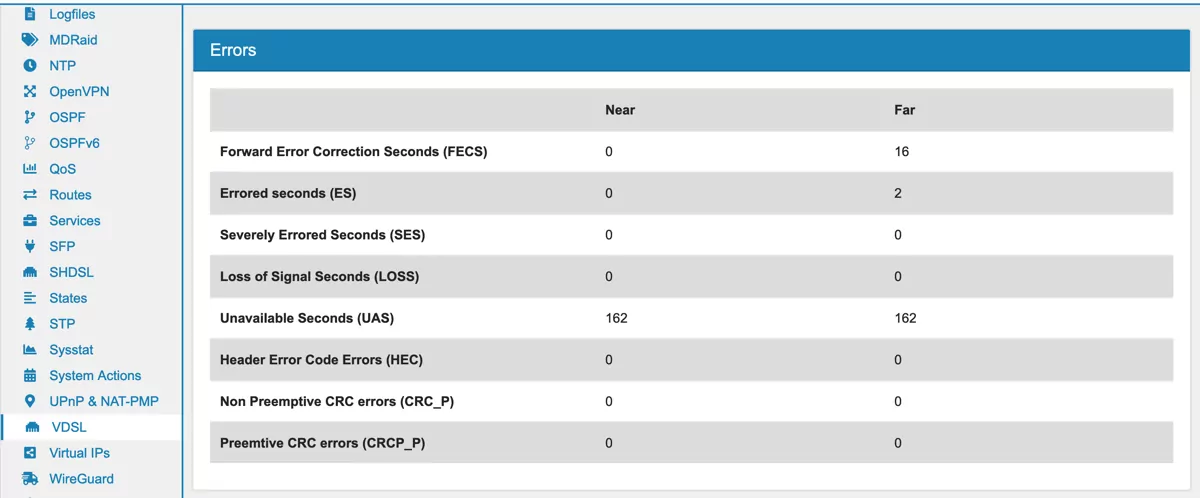Click Loss of Signal Seconds (LOSS) label
Screen dimensions: 1200x498
click(x=319, y=276)
